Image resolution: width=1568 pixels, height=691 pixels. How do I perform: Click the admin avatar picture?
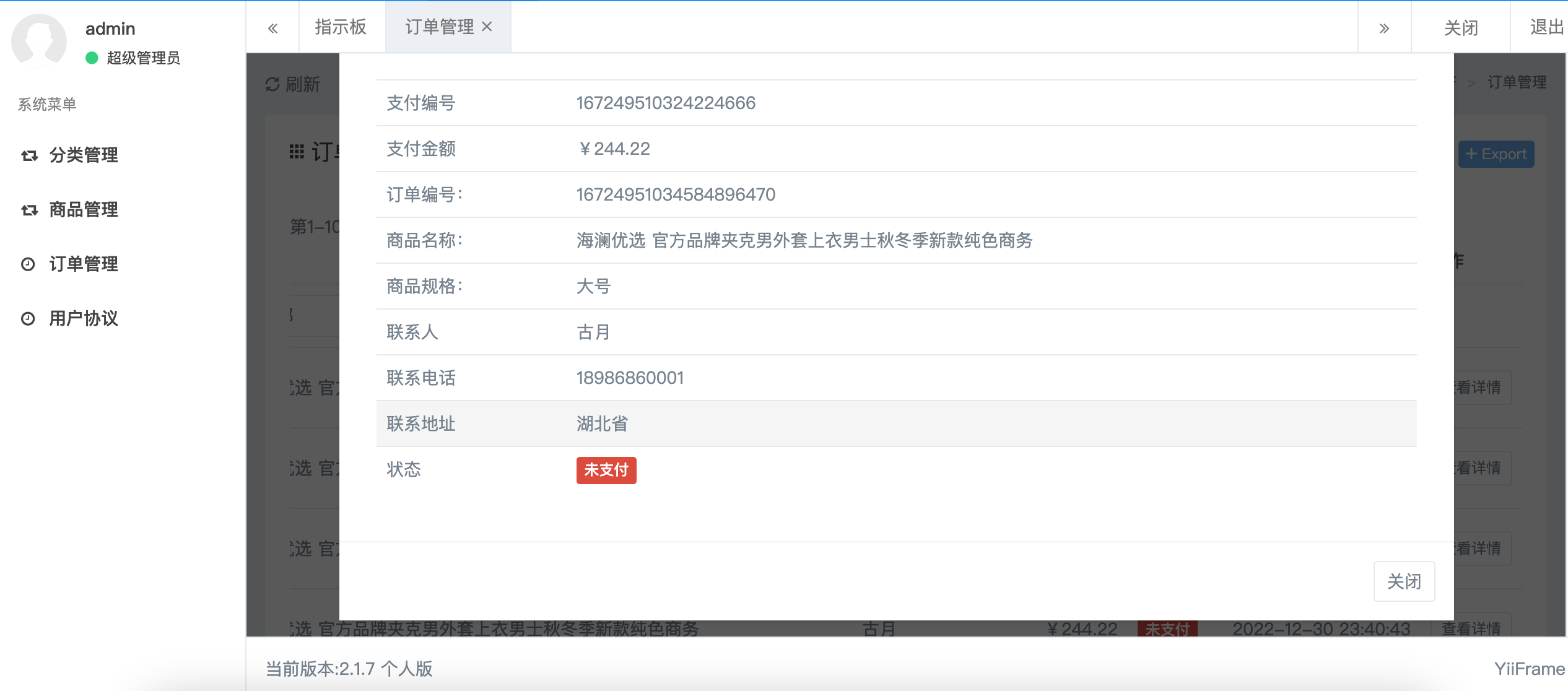coord(38,41)
